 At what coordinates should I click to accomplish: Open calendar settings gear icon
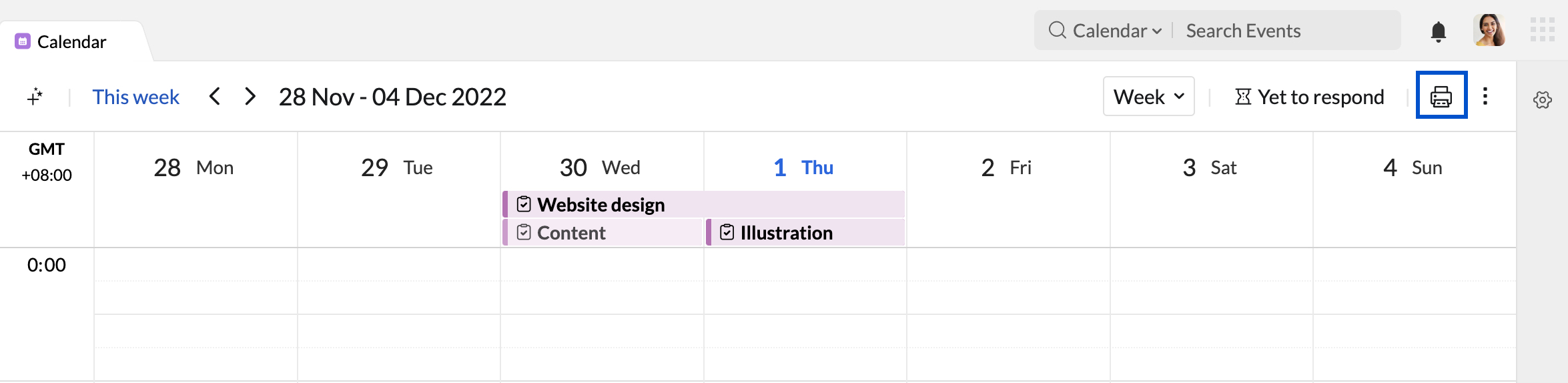click(1542, 100)
